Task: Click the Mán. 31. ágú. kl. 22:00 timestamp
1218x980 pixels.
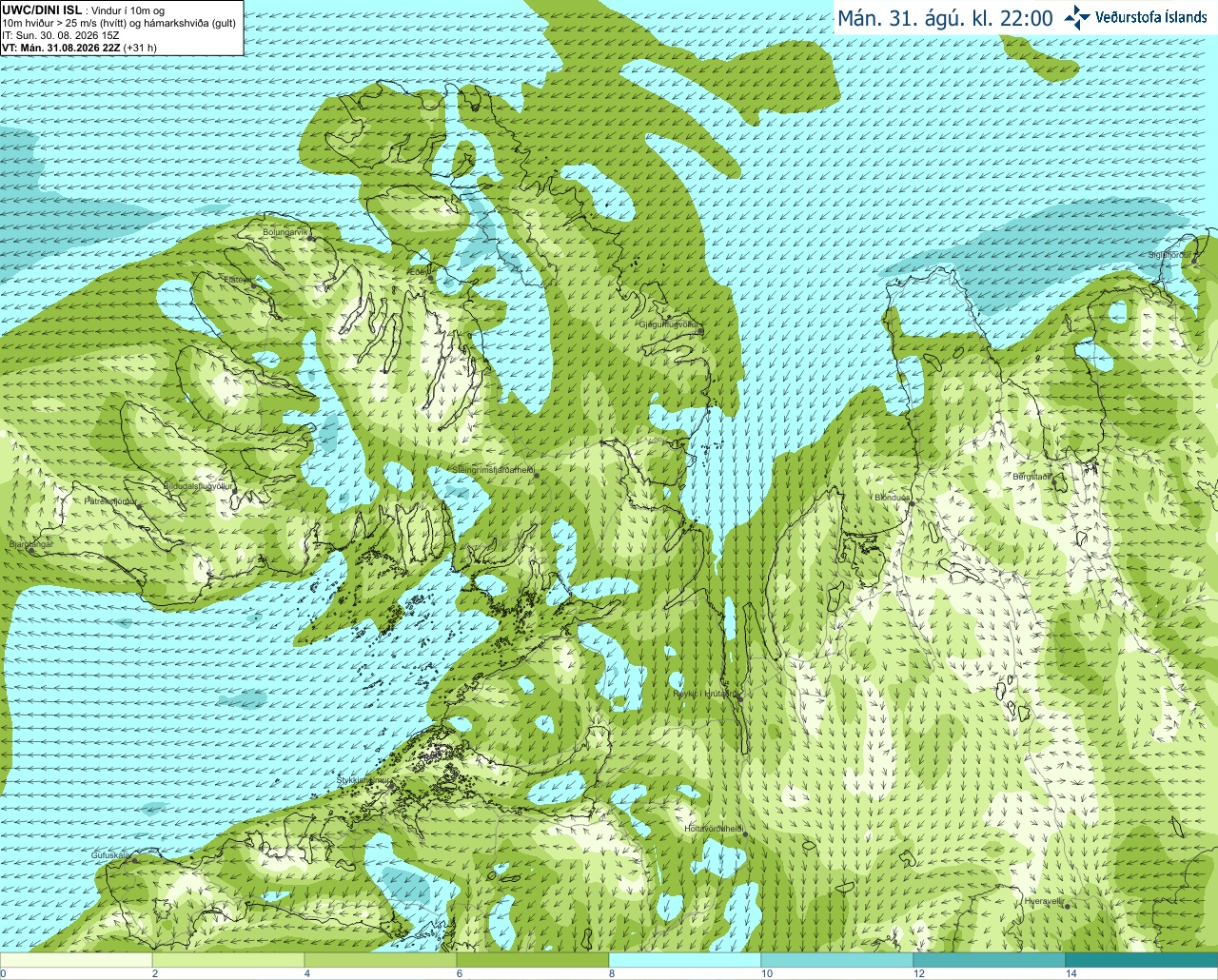Action: click(945, 18)
